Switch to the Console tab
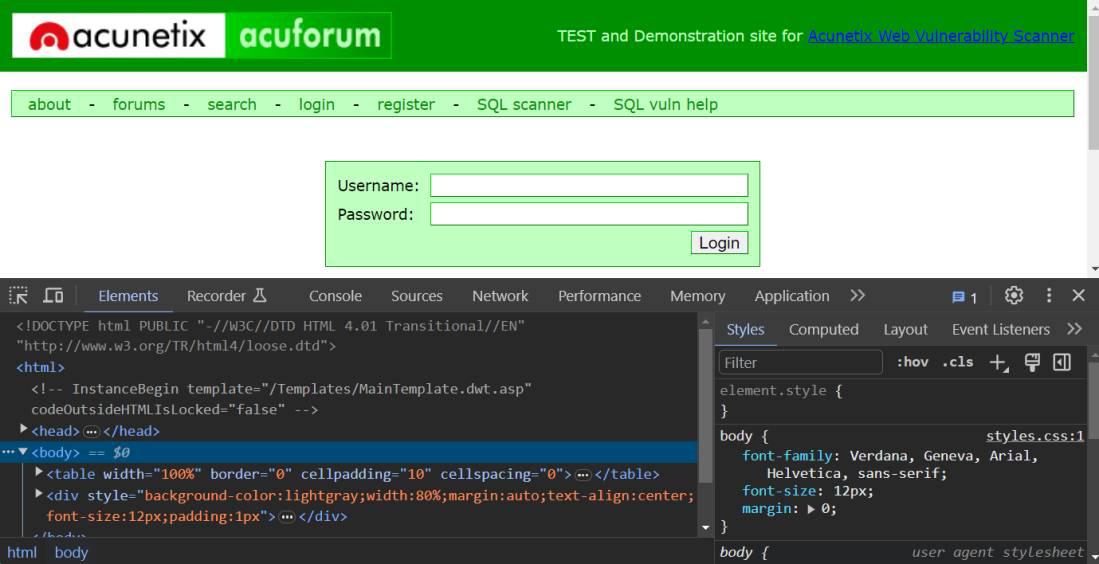 [335, 296]
